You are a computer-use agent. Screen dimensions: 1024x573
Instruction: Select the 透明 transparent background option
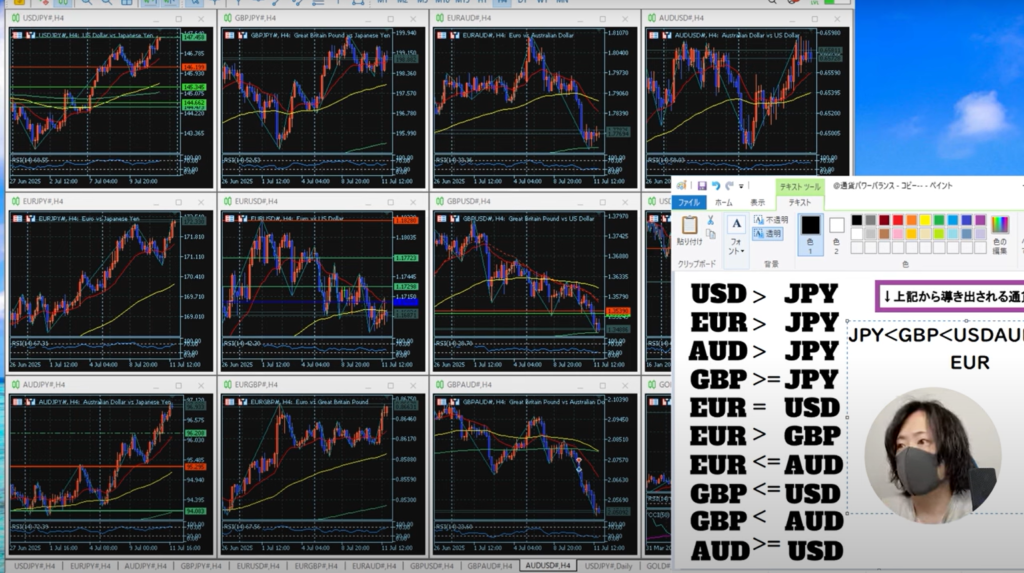click(767, 233)
